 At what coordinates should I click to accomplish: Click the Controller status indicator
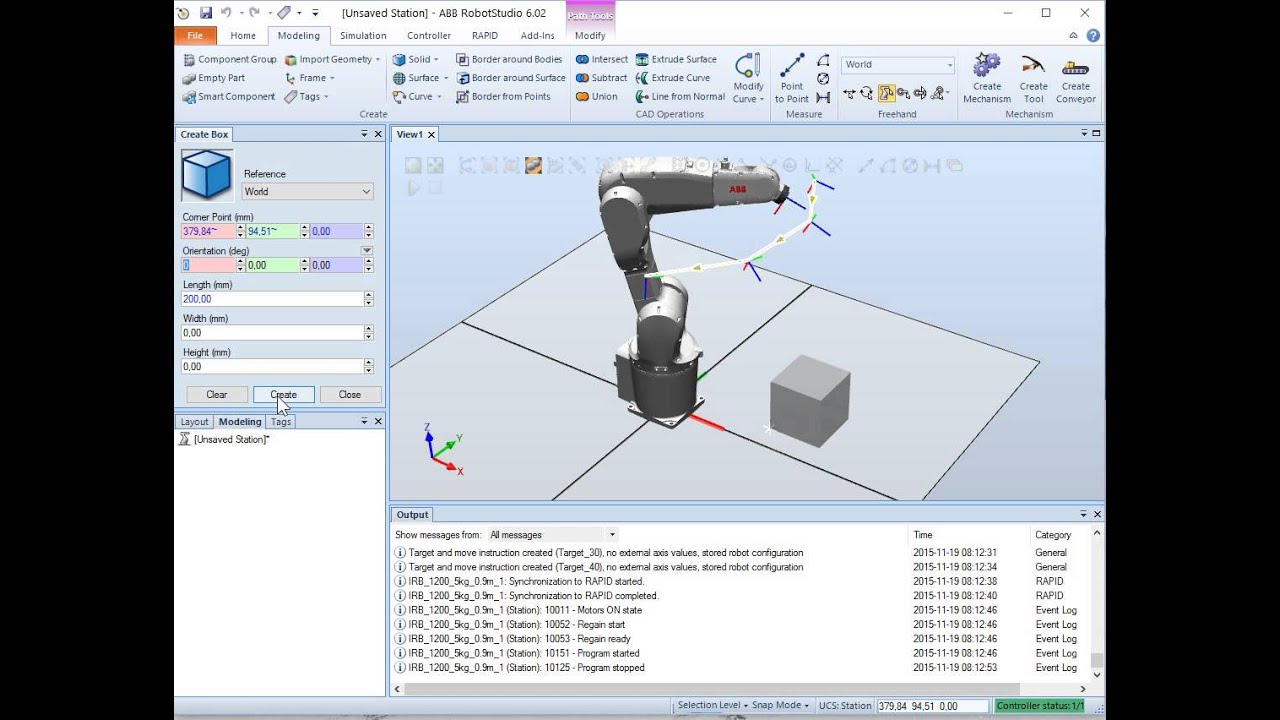click(x=1040, y=706)
